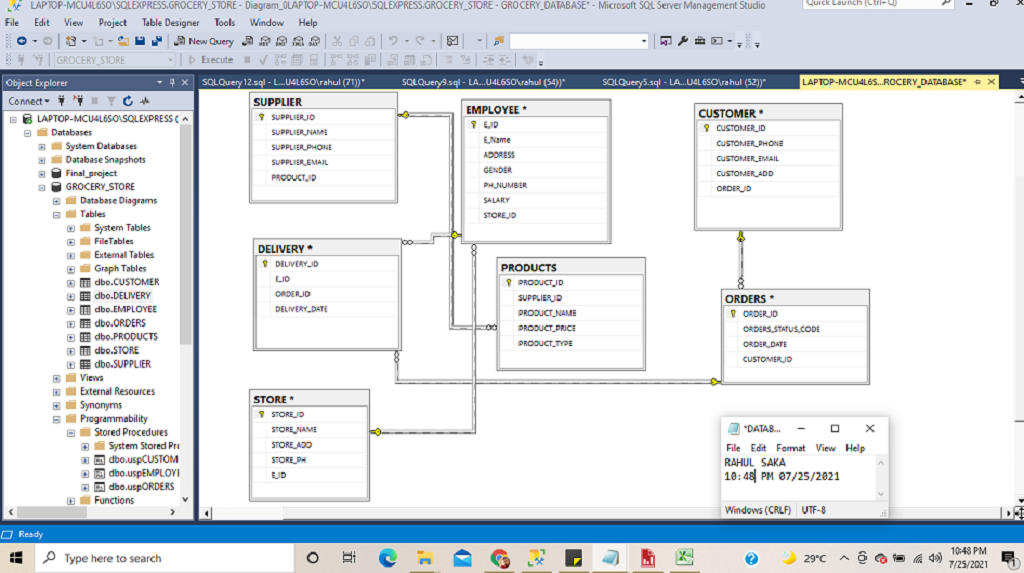The width and height of the screenshot is (1024, 573).
Task: Click the Properties wrench toolbar icon
Action: 682,41
